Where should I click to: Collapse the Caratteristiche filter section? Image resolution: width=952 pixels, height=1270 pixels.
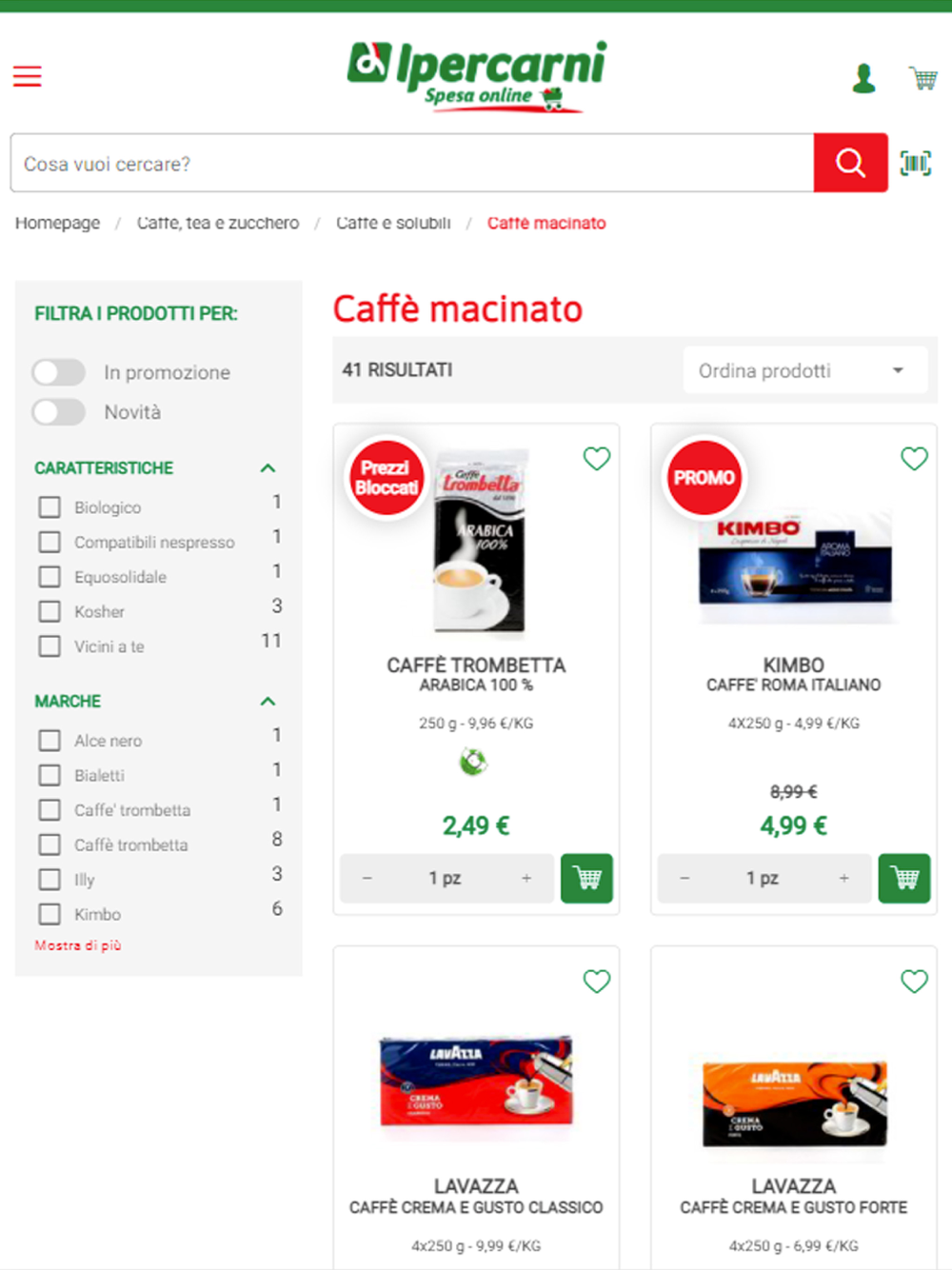click(x=268, y=467)
